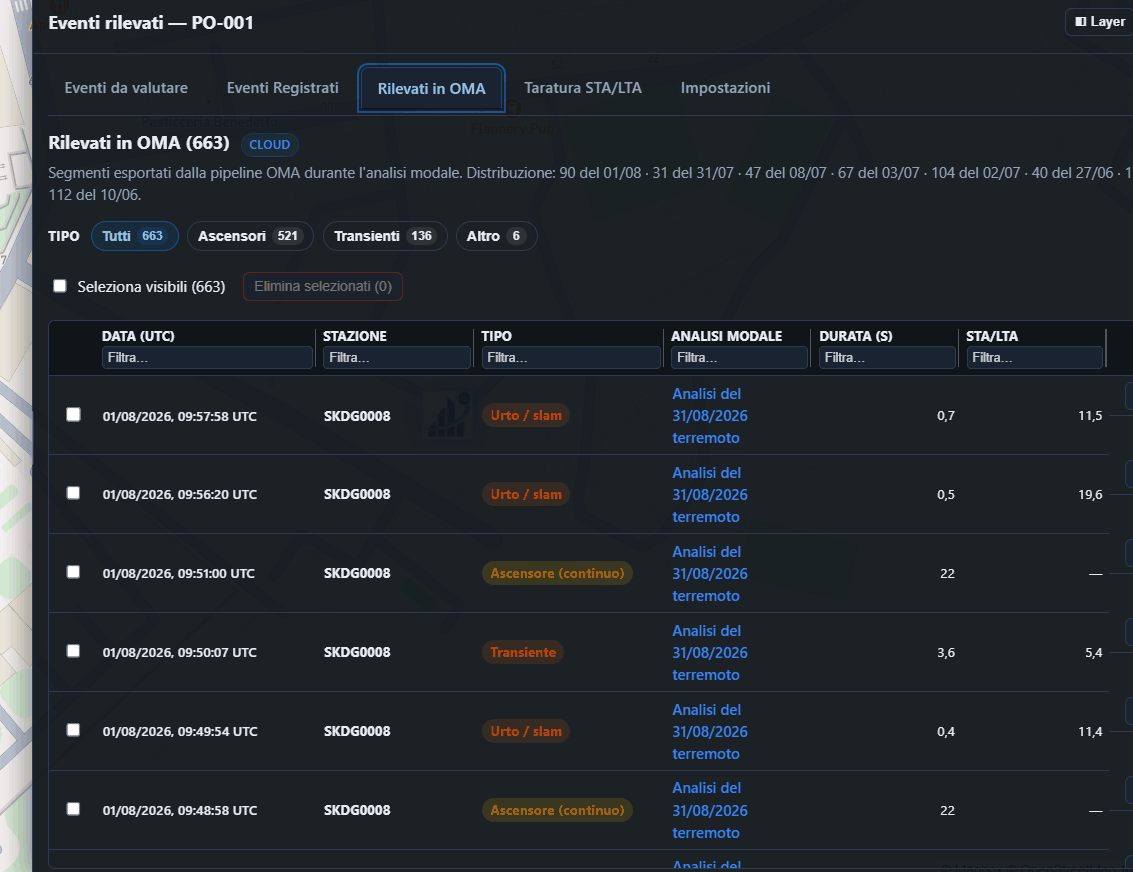This screenshot has width=1133, height=872.
Task: Open the Eventi Registrati tab
Action: click(283, 88)
